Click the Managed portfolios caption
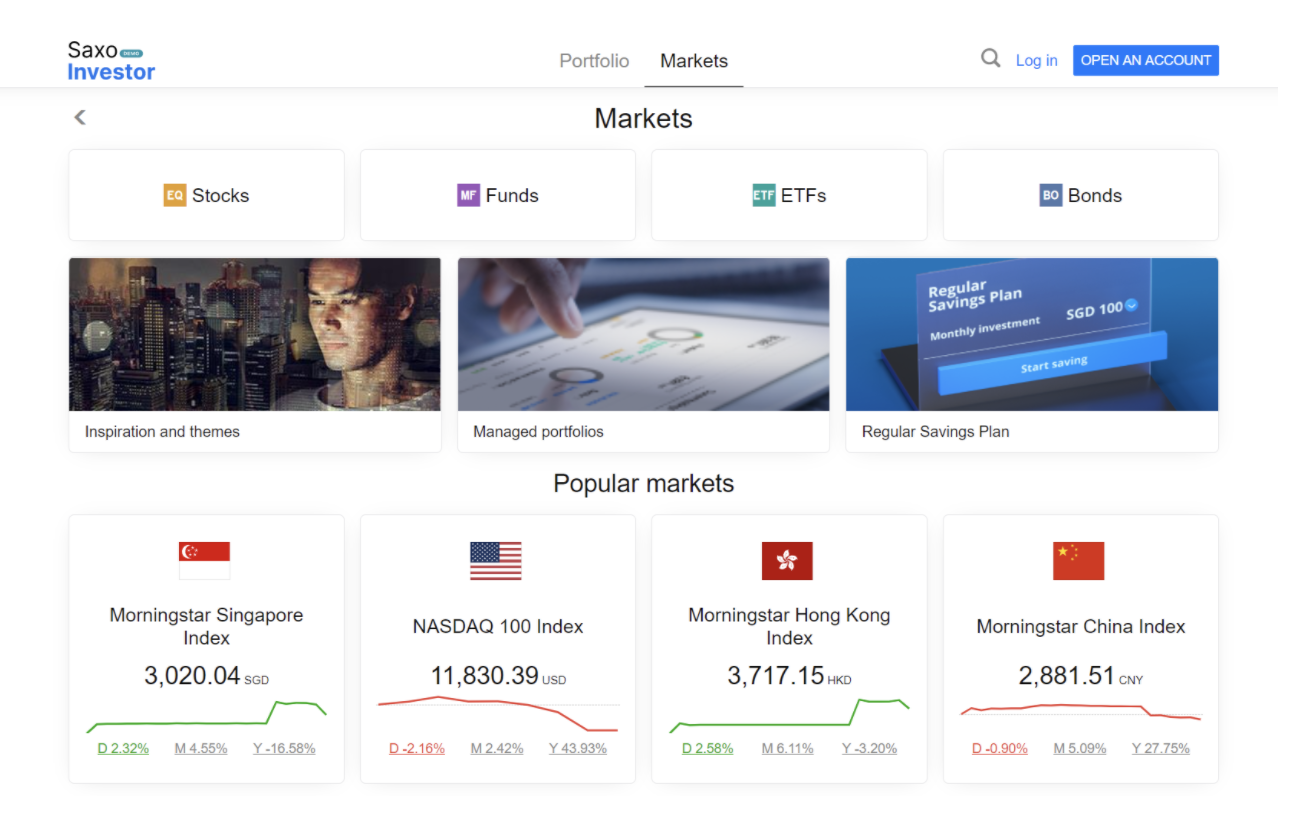 point(538,432)
